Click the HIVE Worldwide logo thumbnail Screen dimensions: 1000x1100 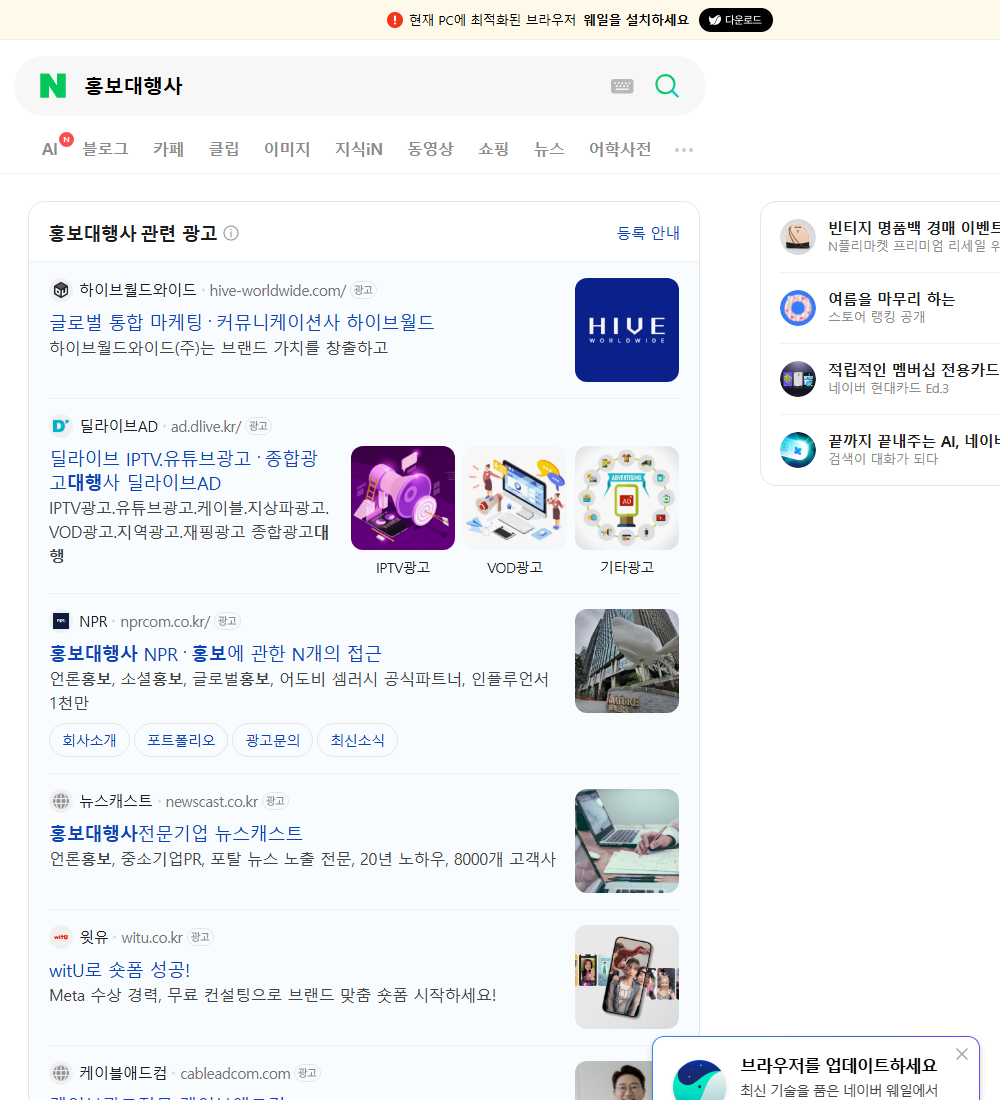[627, 330]
